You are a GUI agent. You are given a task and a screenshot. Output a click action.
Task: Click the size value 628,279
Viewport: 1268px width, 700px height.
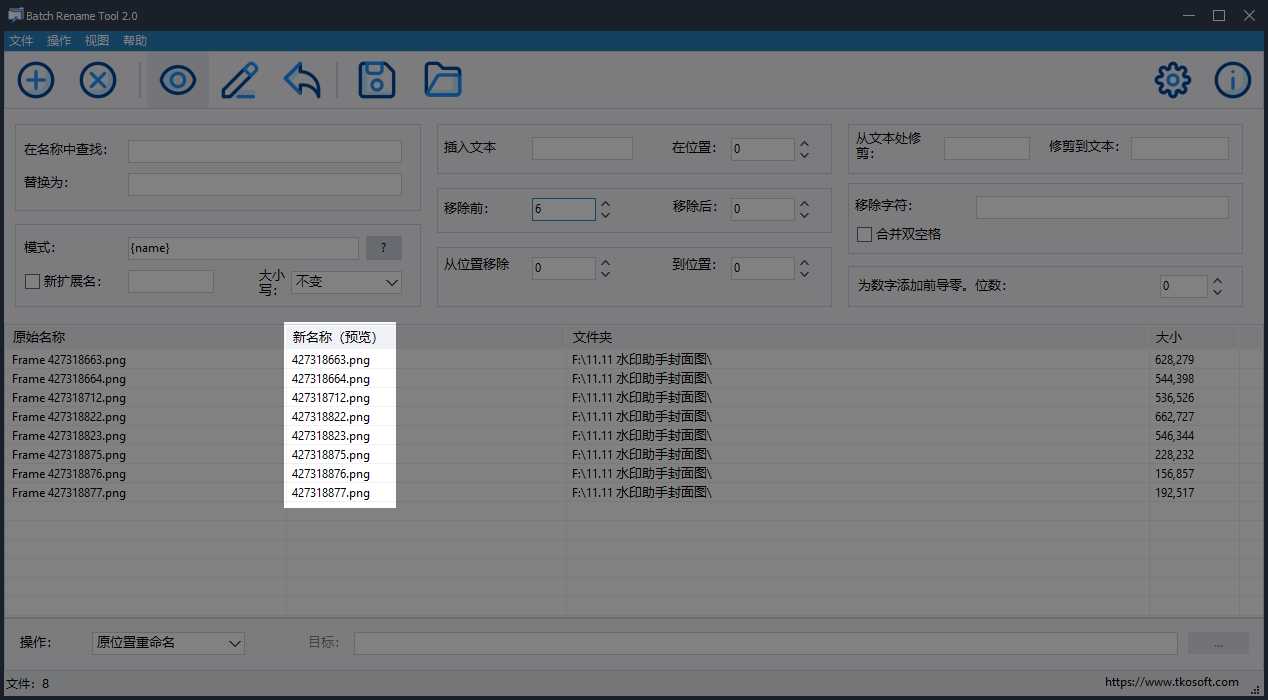(1174, 360)
